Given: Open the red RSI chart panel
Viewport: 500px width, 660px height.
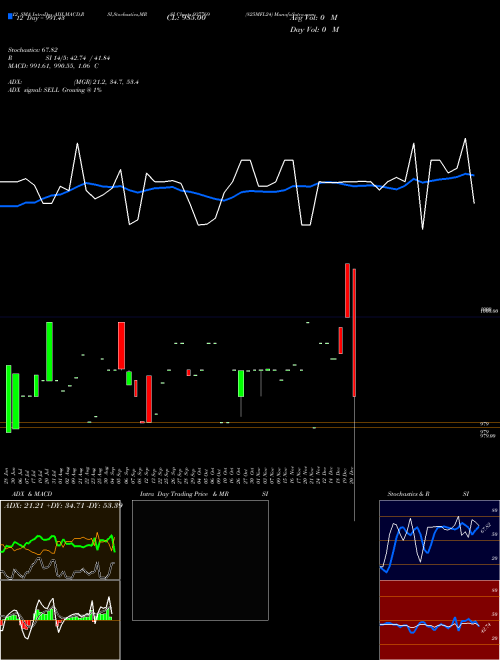Looking at the screenshot, I should tap(439, 620).
